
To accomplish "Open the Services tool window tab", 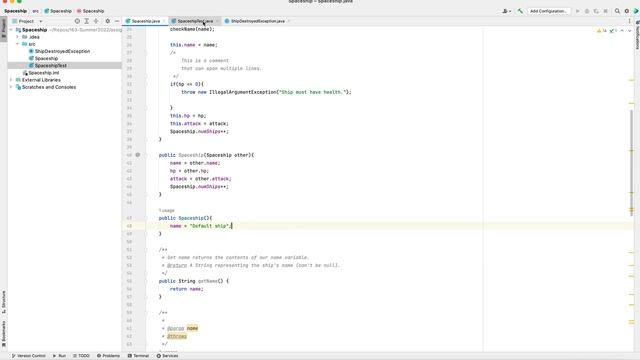I will tap(167, 356).
